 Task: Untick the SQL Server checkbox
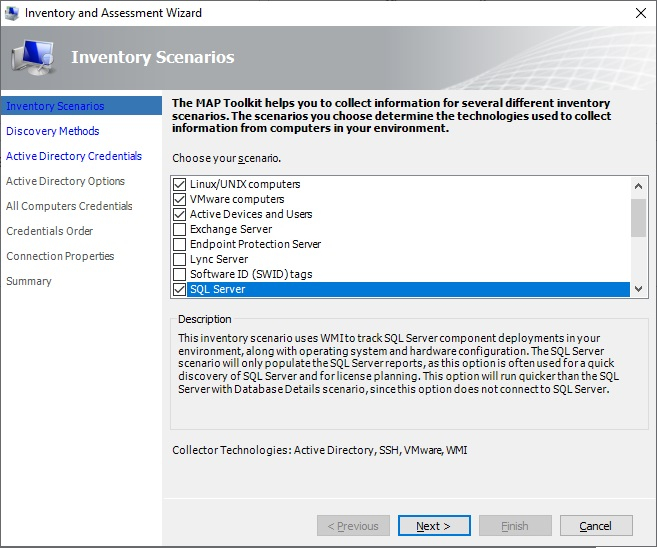point(179,290)
